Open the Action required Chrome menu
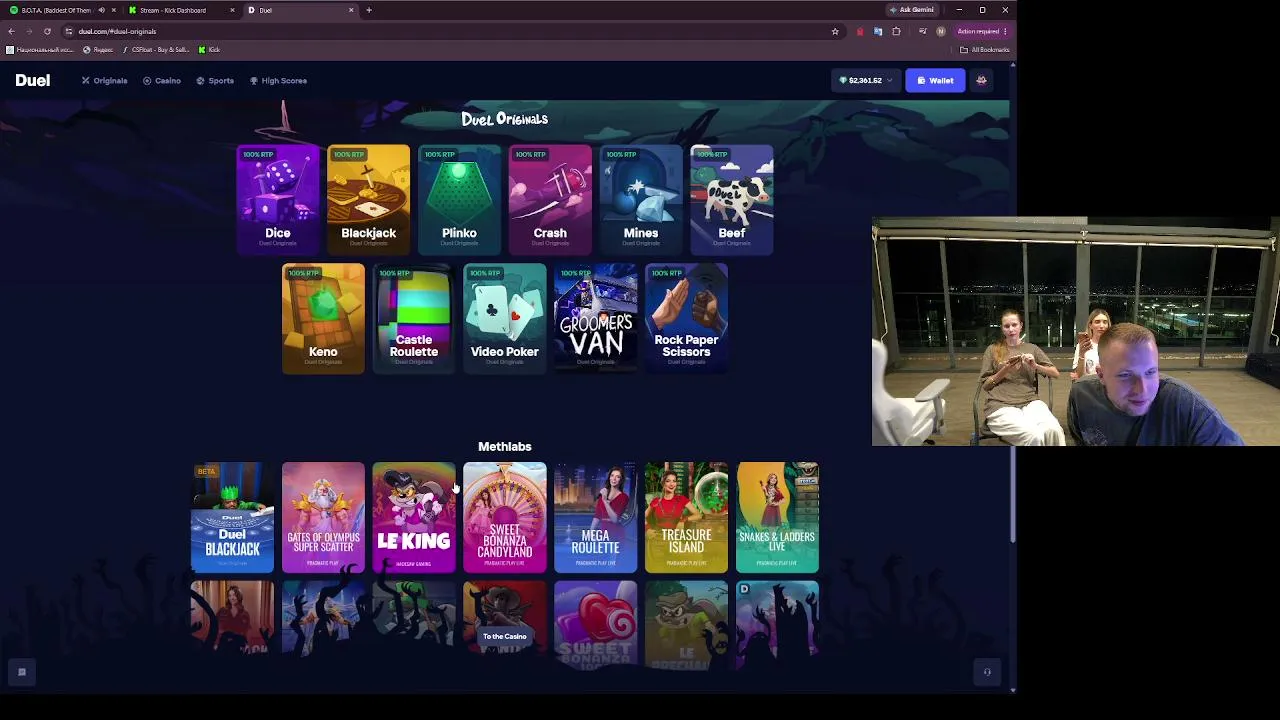Image resolution: width=1280 pixels, height=720 pixels. tap(981, 31)
